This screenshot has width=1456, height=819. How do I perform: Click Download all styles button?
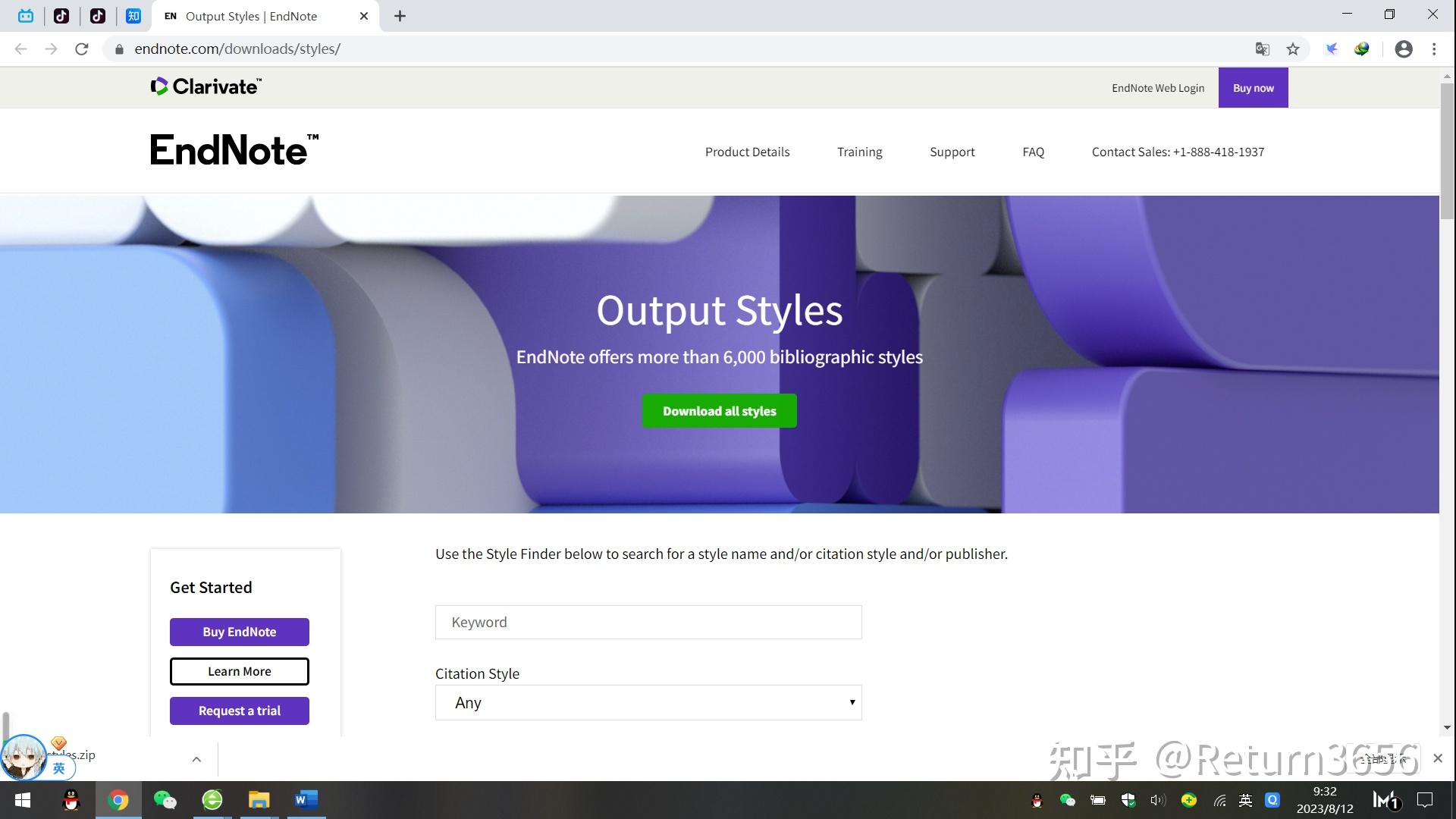click(719, 411)
